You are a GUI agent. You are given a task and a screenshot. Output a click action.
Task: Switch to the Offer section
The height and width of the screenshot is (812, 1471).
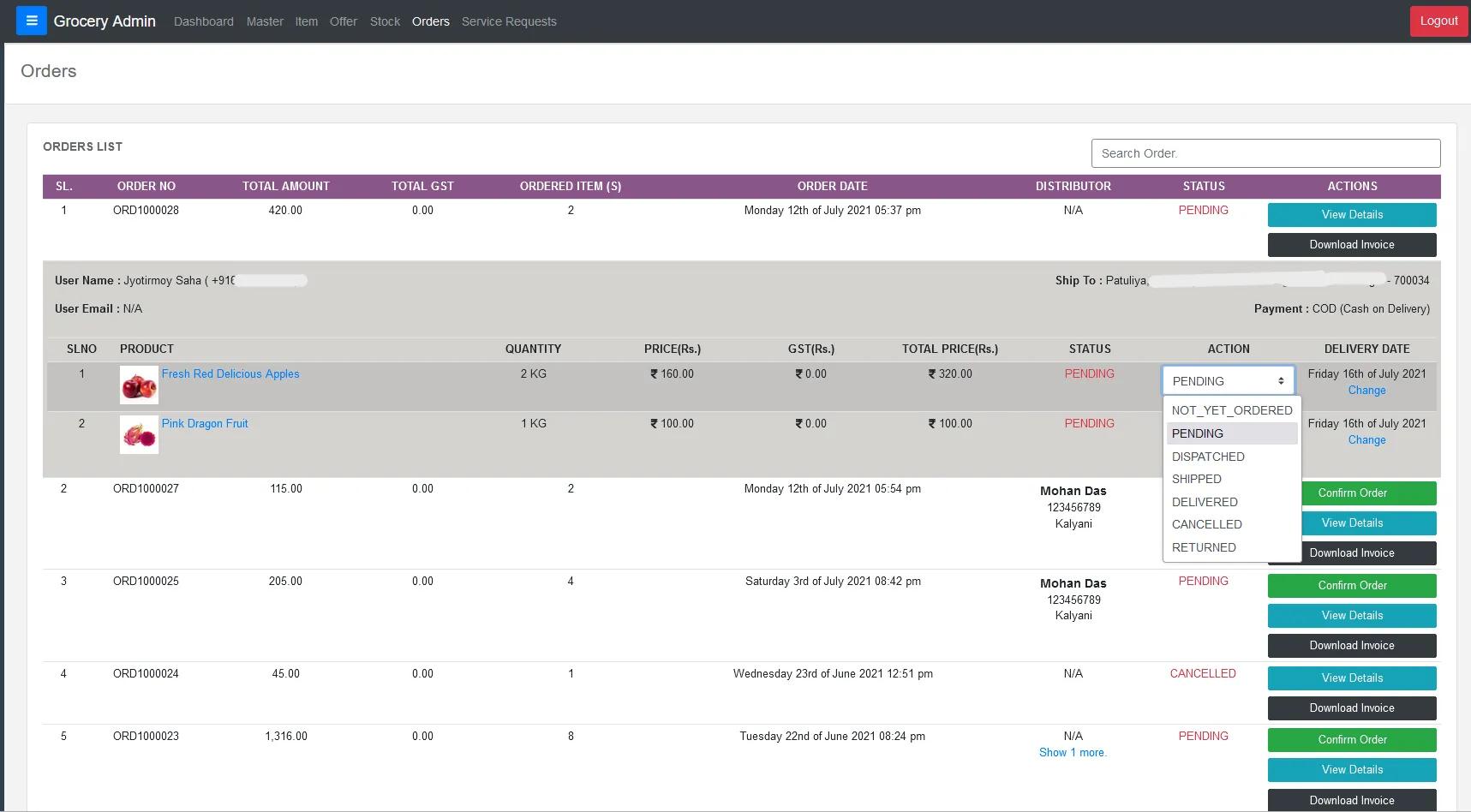pyautogui.click(x=343, y=21)
